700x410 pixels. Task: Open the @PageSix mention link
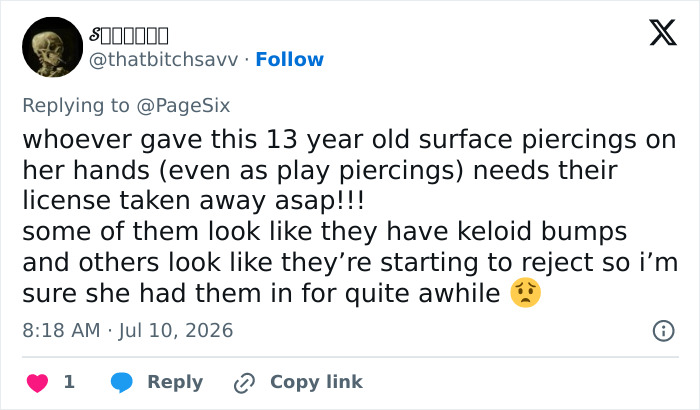tap(183, 106)
